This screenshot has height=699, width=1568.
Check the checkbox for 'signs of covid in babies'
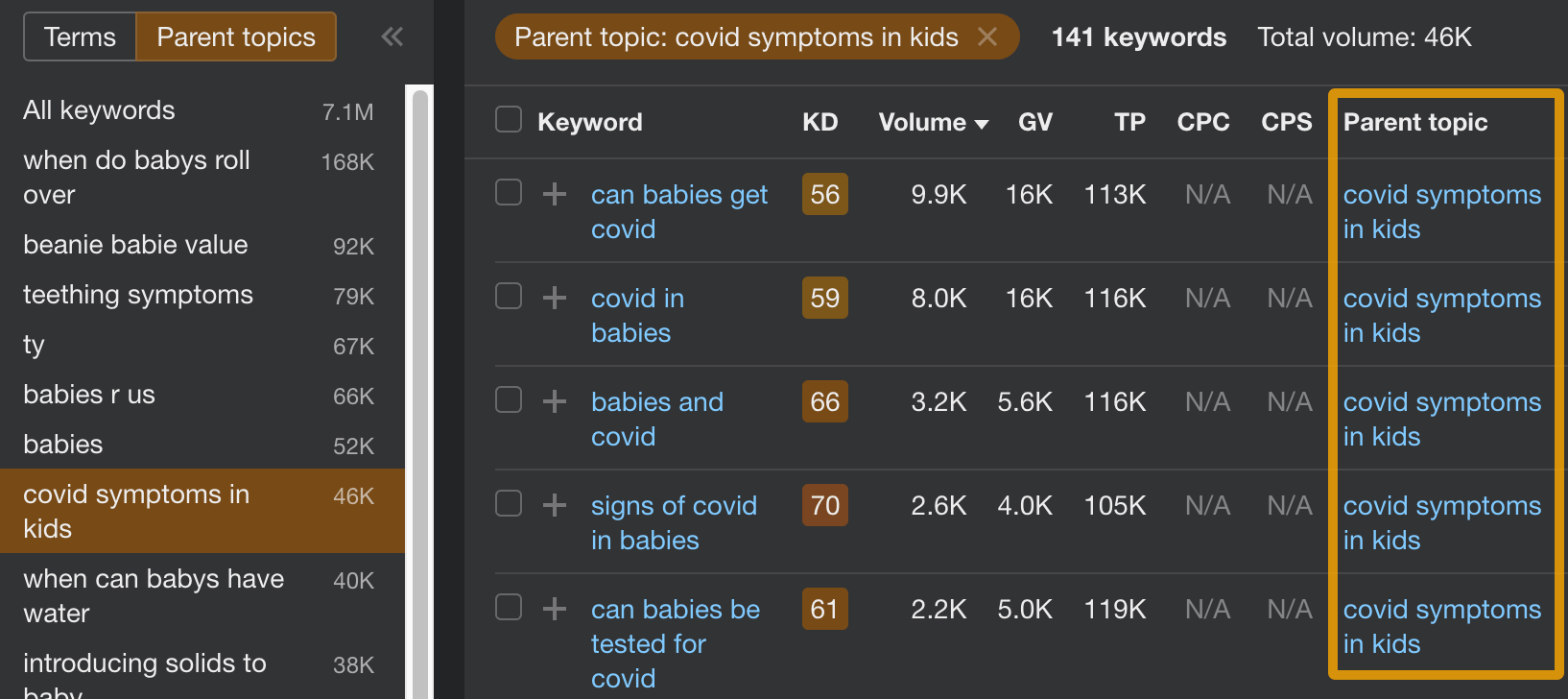(508, 505)
